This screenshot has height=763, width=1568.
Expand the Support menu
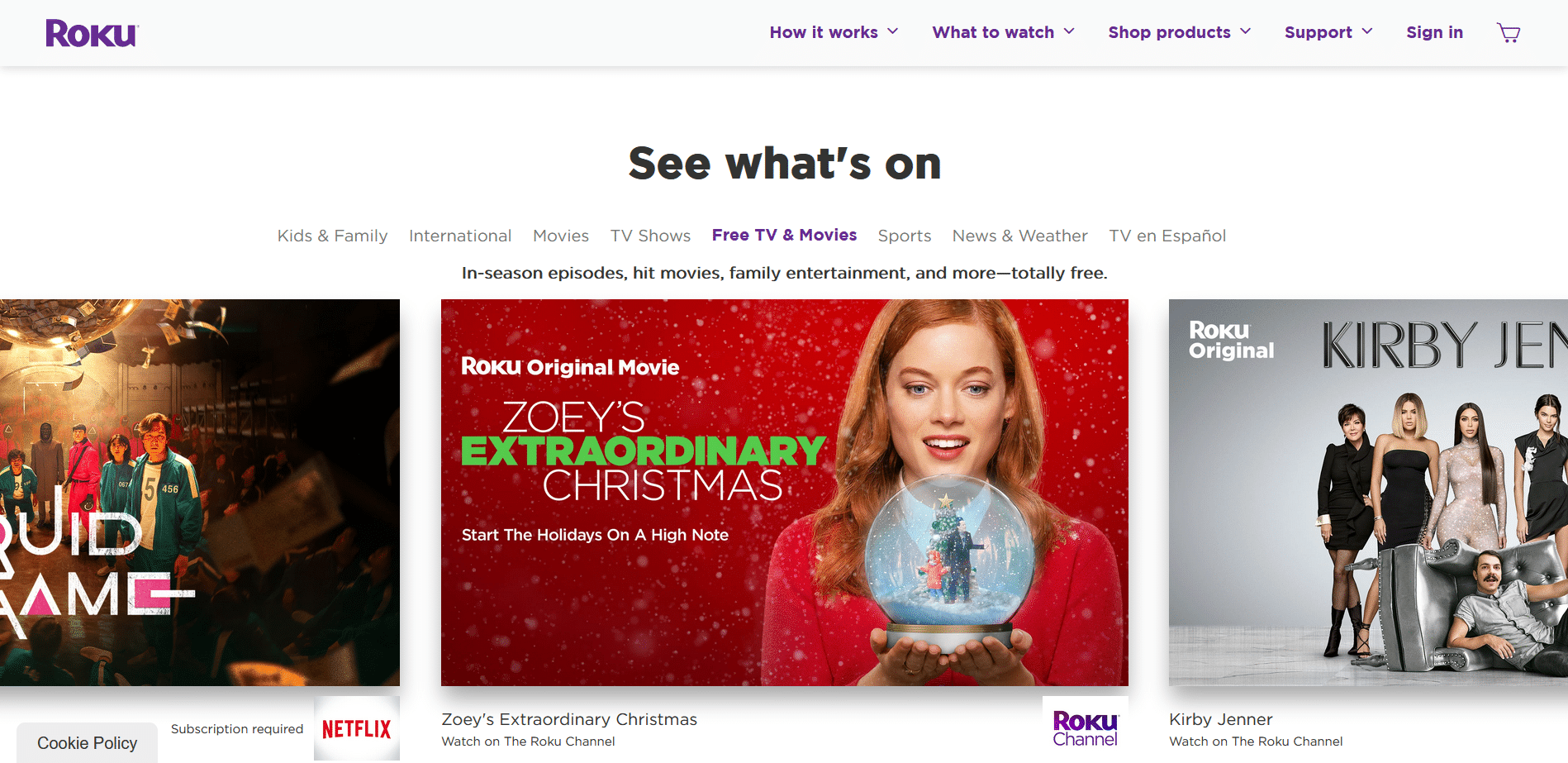(x=1328, y=32)
